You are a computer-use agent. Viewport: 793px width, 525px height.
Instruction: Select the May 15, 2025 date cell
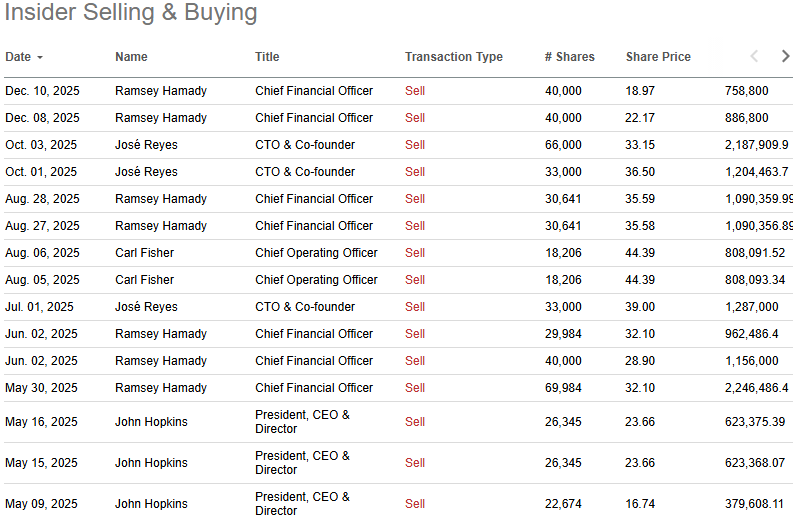point(41,463)
